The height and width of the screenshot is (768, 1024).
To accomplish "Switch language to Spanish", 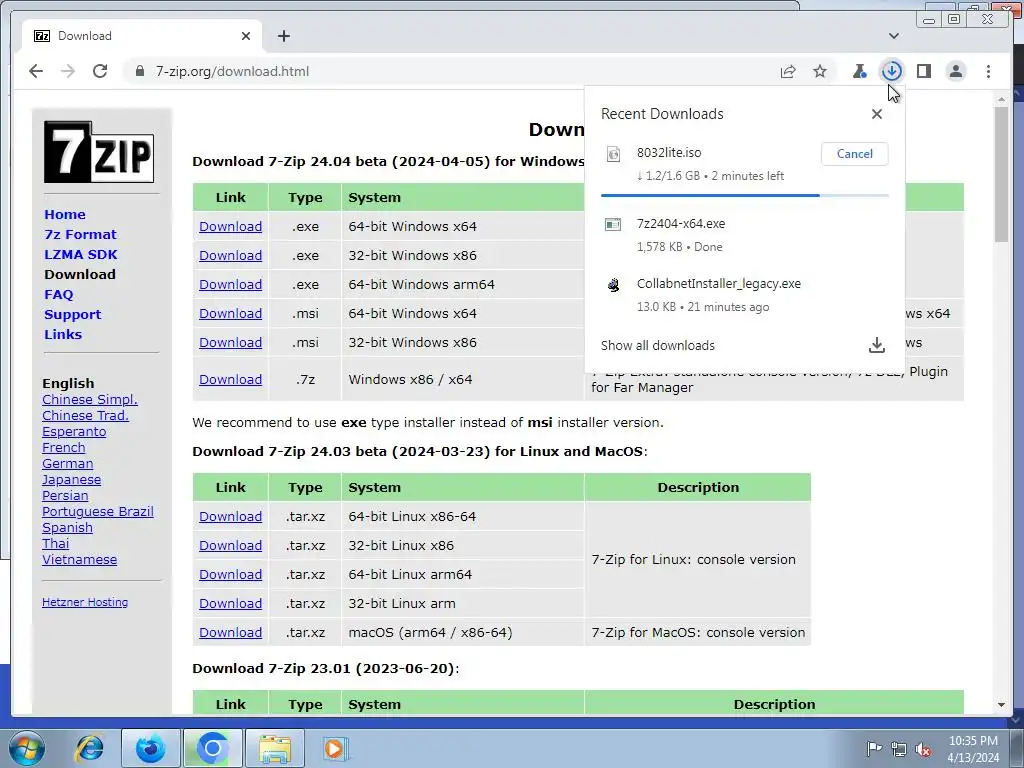I will pyautogui.click(x=67, y=528).
